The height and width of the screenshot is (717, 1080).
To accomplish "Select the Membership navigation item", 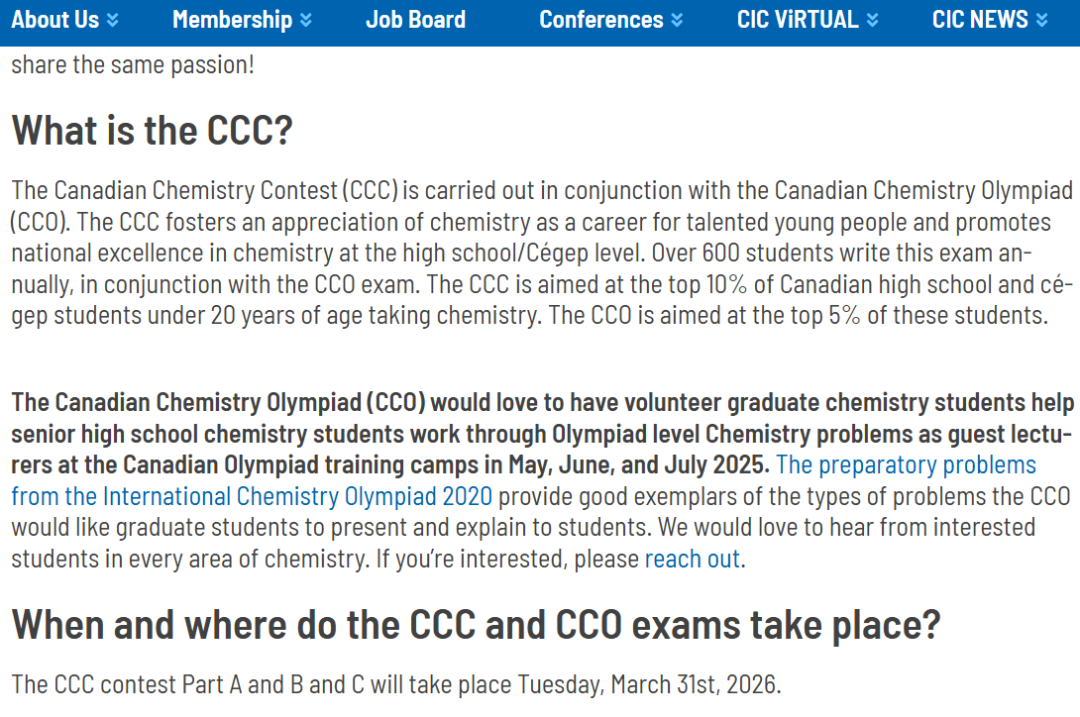I will tap(232, 19).
